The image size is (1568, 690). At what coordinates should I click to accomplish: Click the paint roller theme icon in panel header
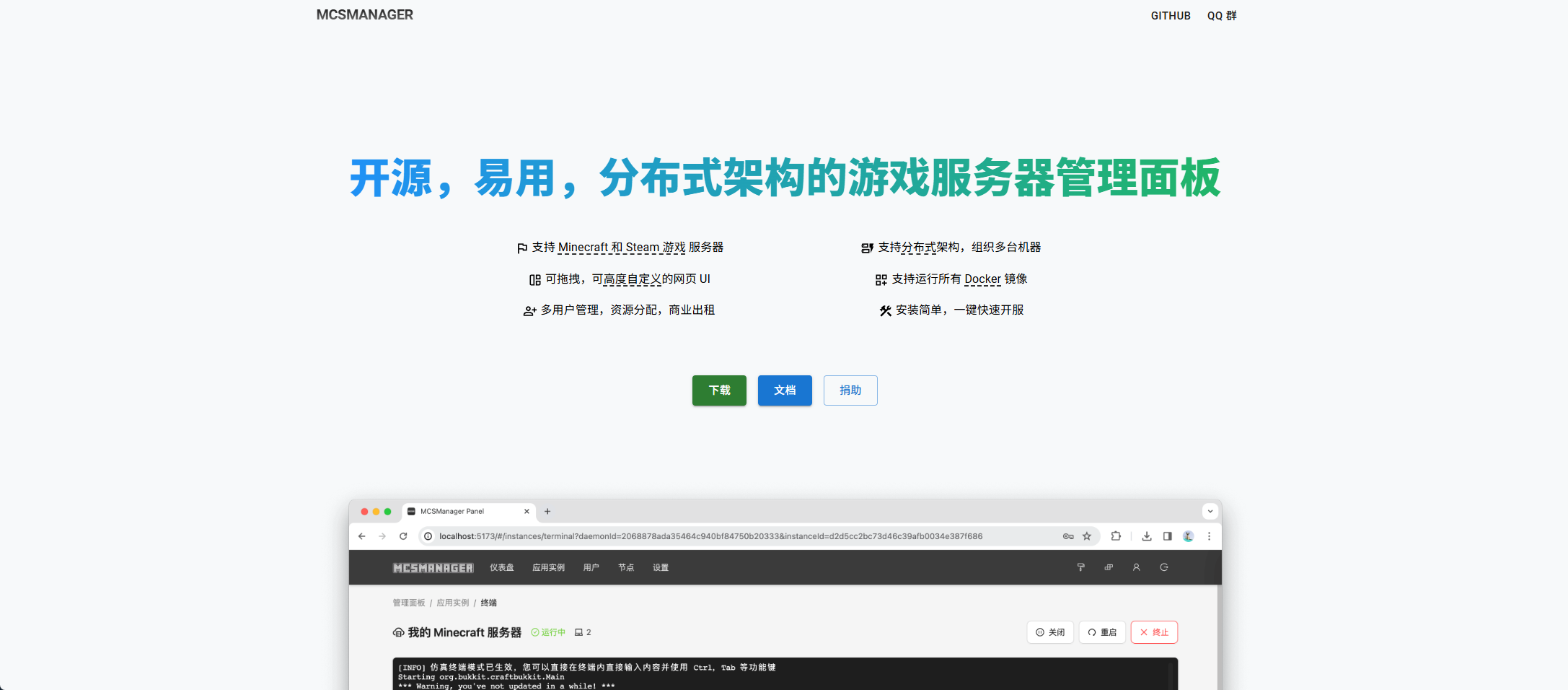(1080, 567)
